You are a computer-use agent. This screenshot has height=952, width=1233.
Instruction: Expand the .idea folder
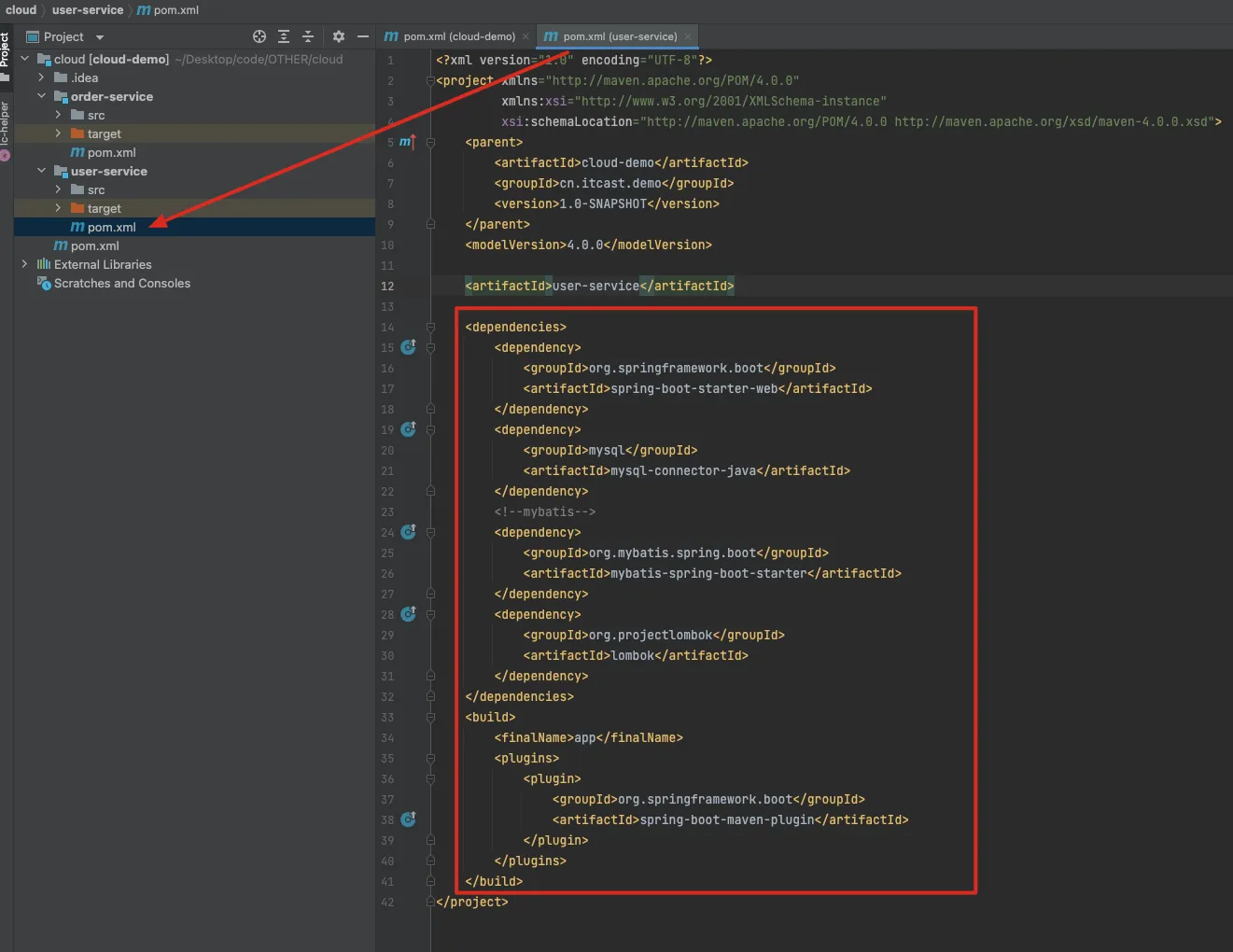pos(41,77)
